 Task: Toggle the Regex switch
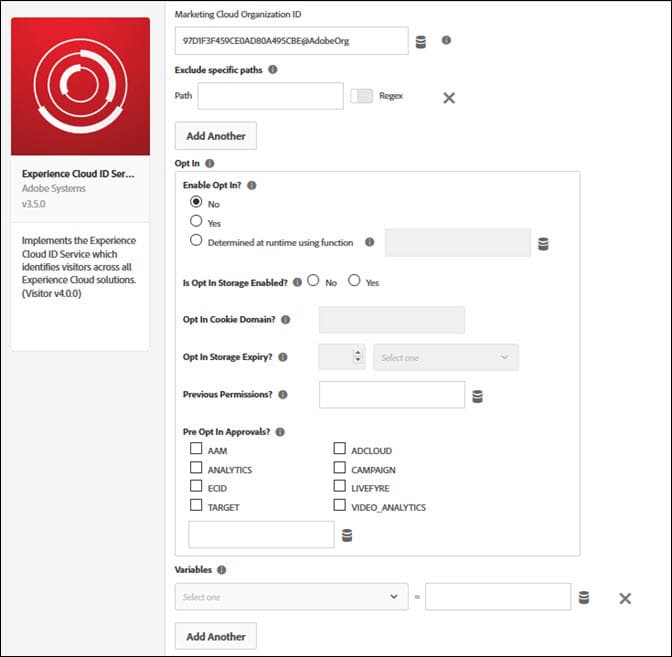[x=361, y=96]
